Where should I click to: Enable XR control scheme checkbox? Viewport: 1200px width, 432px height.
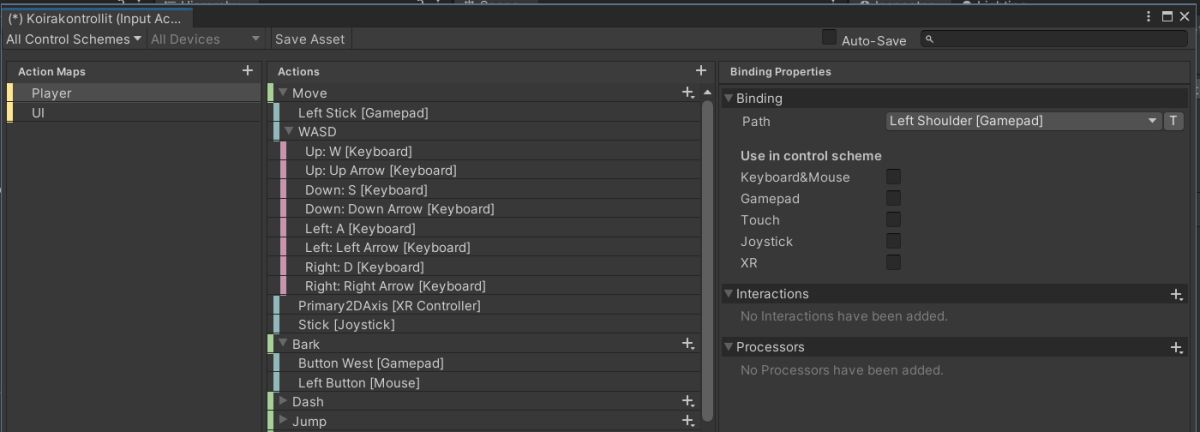[893, 262]
